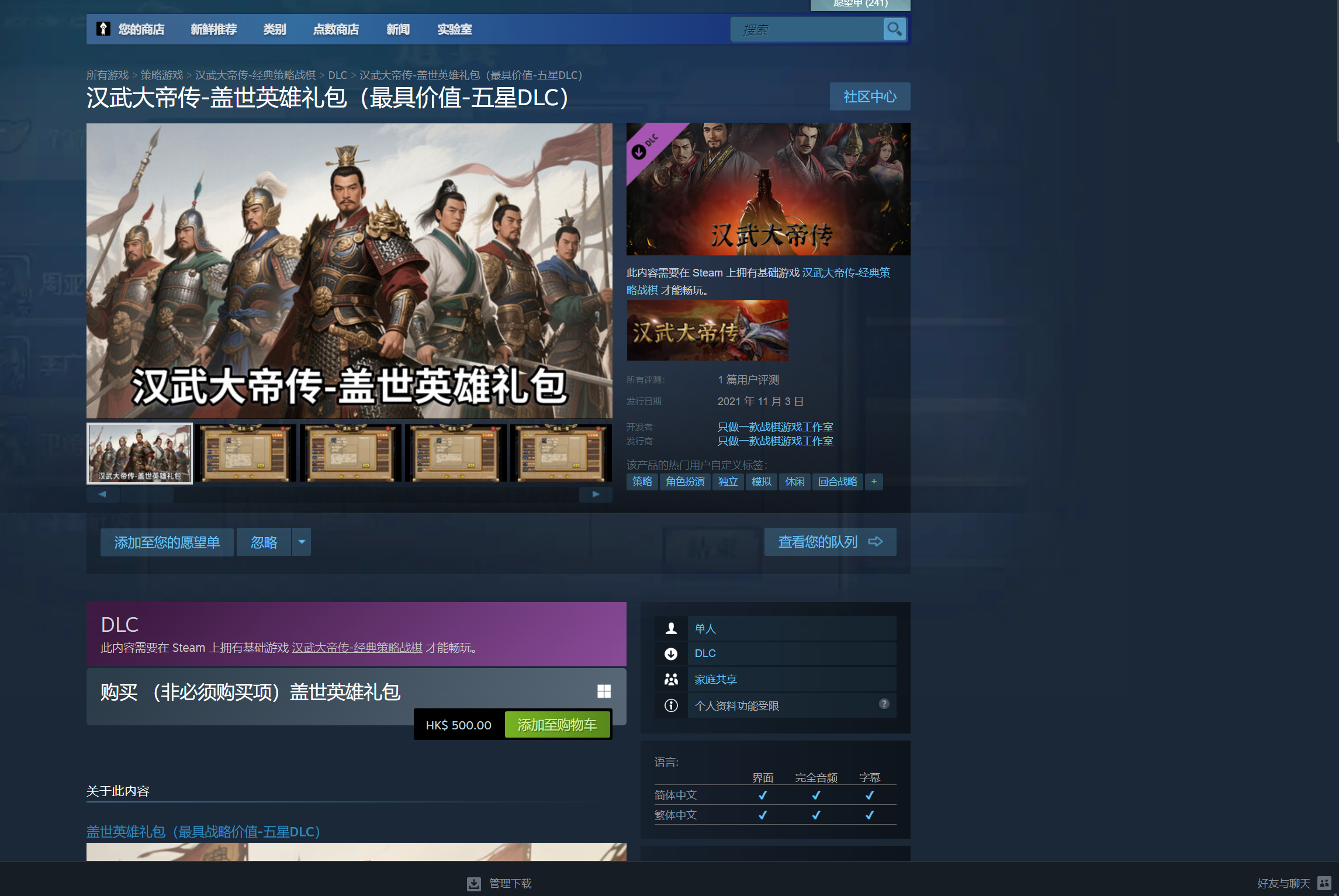Open Friends & Chat icon at bottom right
This screenshot has width=1339, height=896.
point(1324,883)
